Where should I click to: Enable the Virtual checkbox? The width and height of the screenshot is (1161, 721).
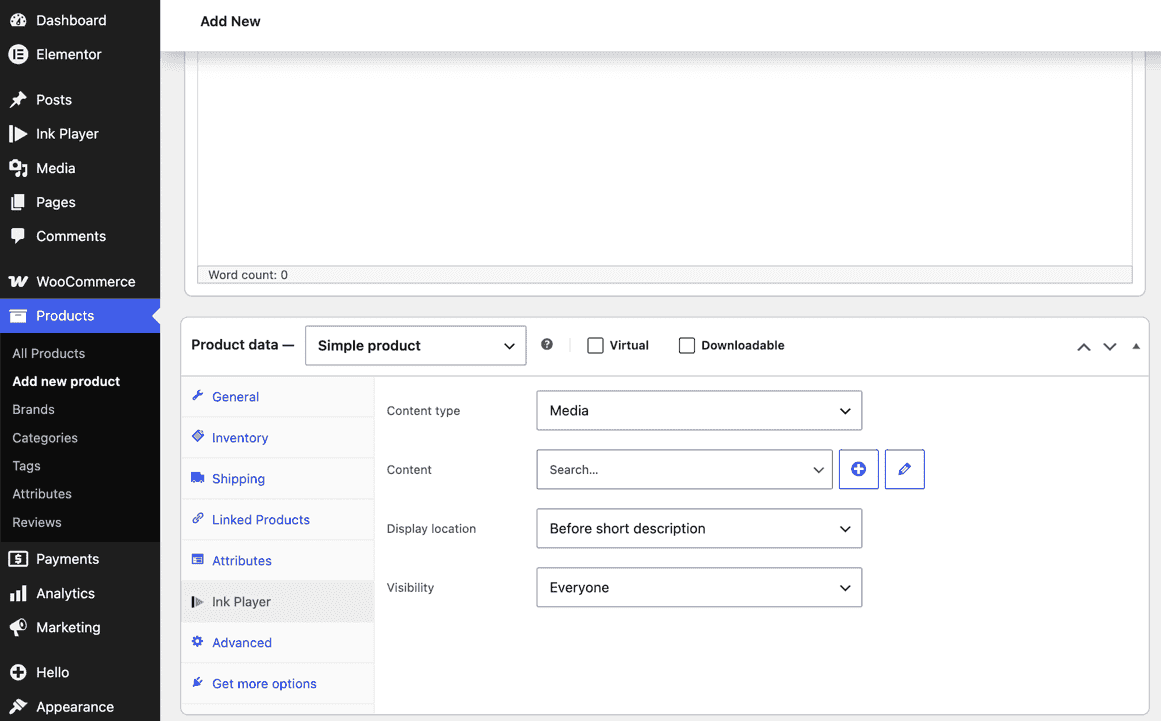point(595,346)
